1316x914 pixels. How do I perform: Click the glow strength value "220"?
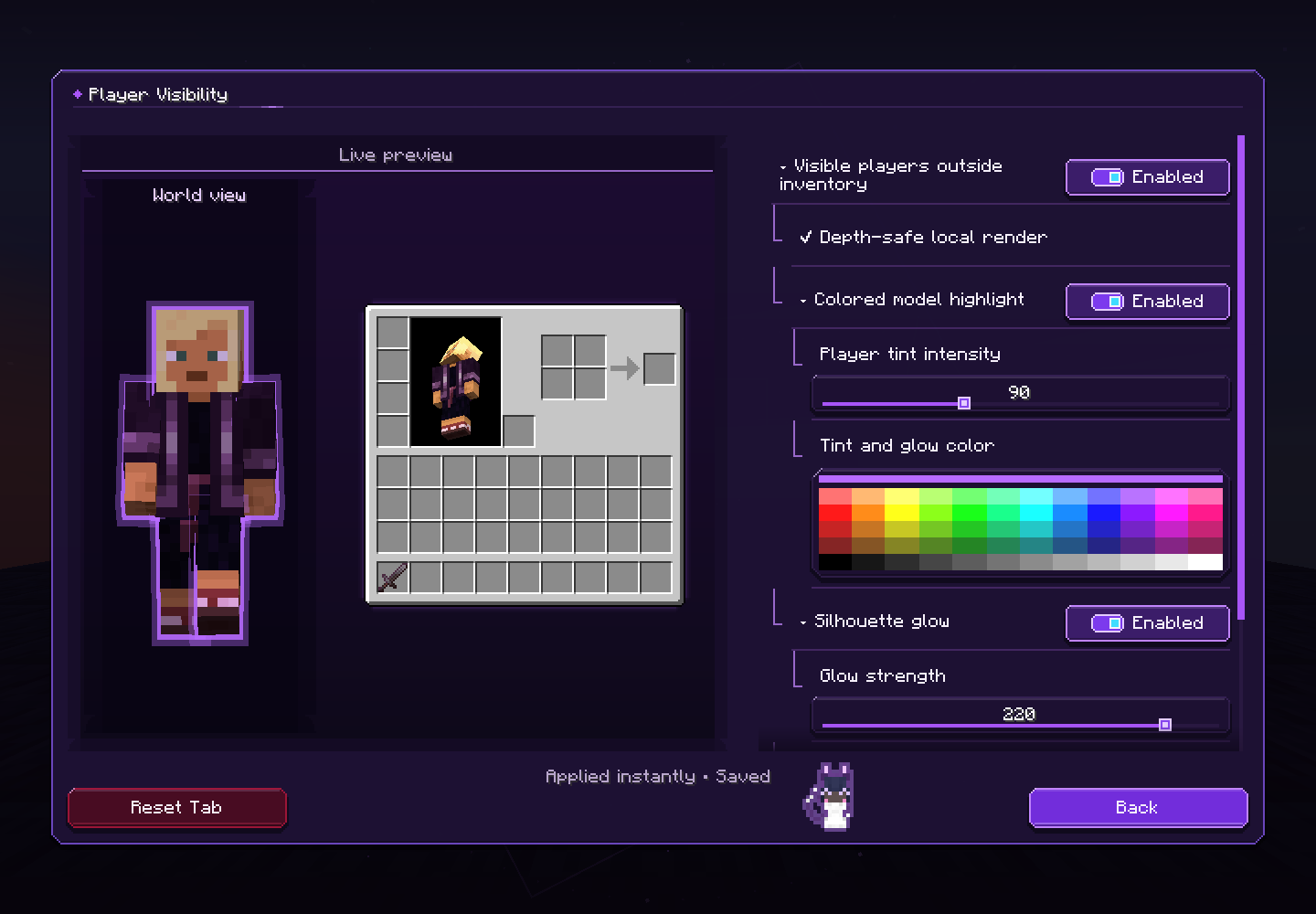coord(1019,714)
